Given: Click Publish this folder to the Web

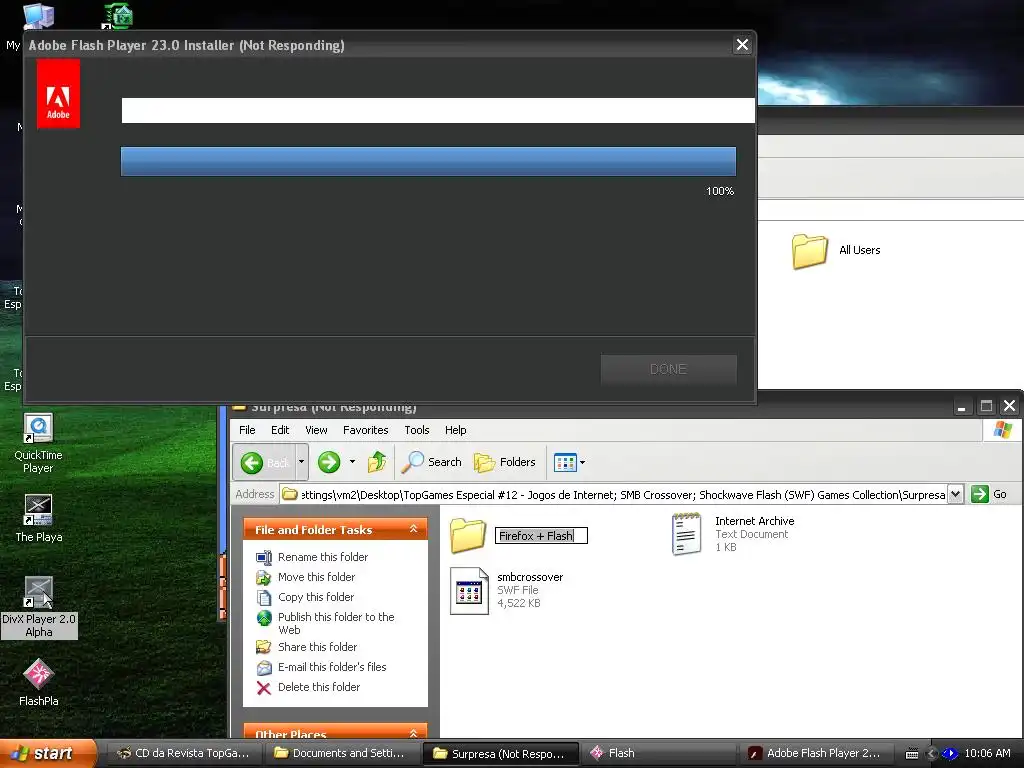Looking at the screenshot, I should tap(336, 623).
